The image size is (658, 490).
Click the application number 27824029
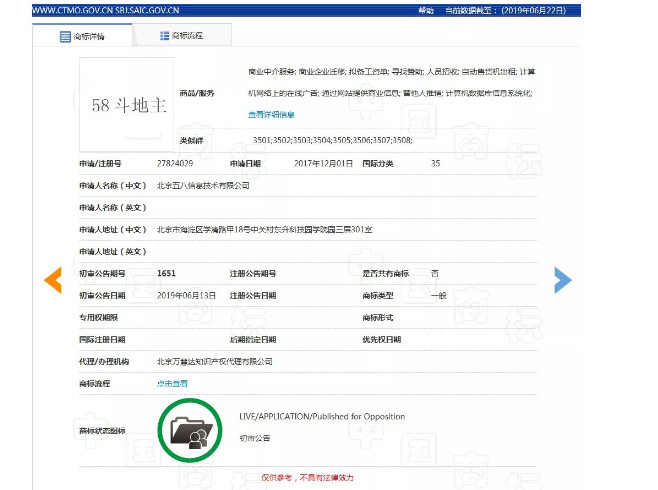(x=174, y=162)
